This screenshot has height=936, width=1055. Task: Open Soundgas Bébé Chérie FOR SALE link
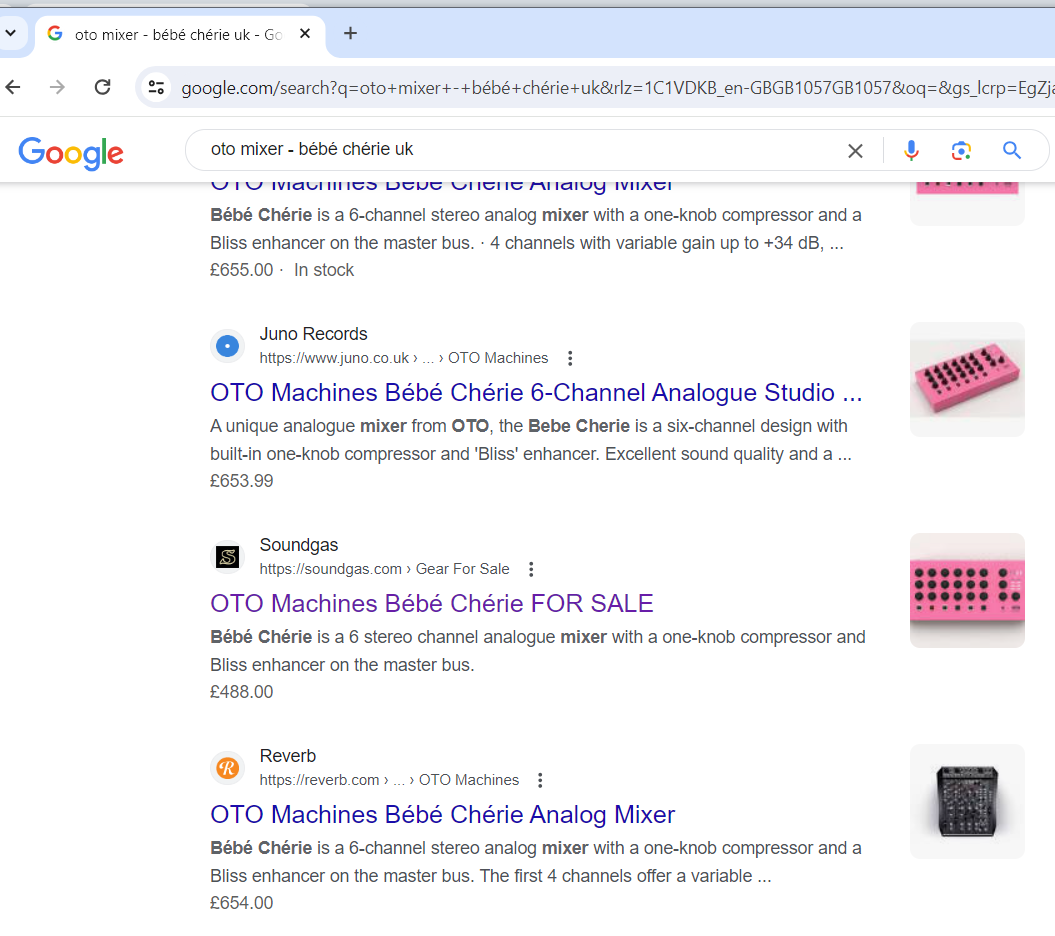point(431,603)
